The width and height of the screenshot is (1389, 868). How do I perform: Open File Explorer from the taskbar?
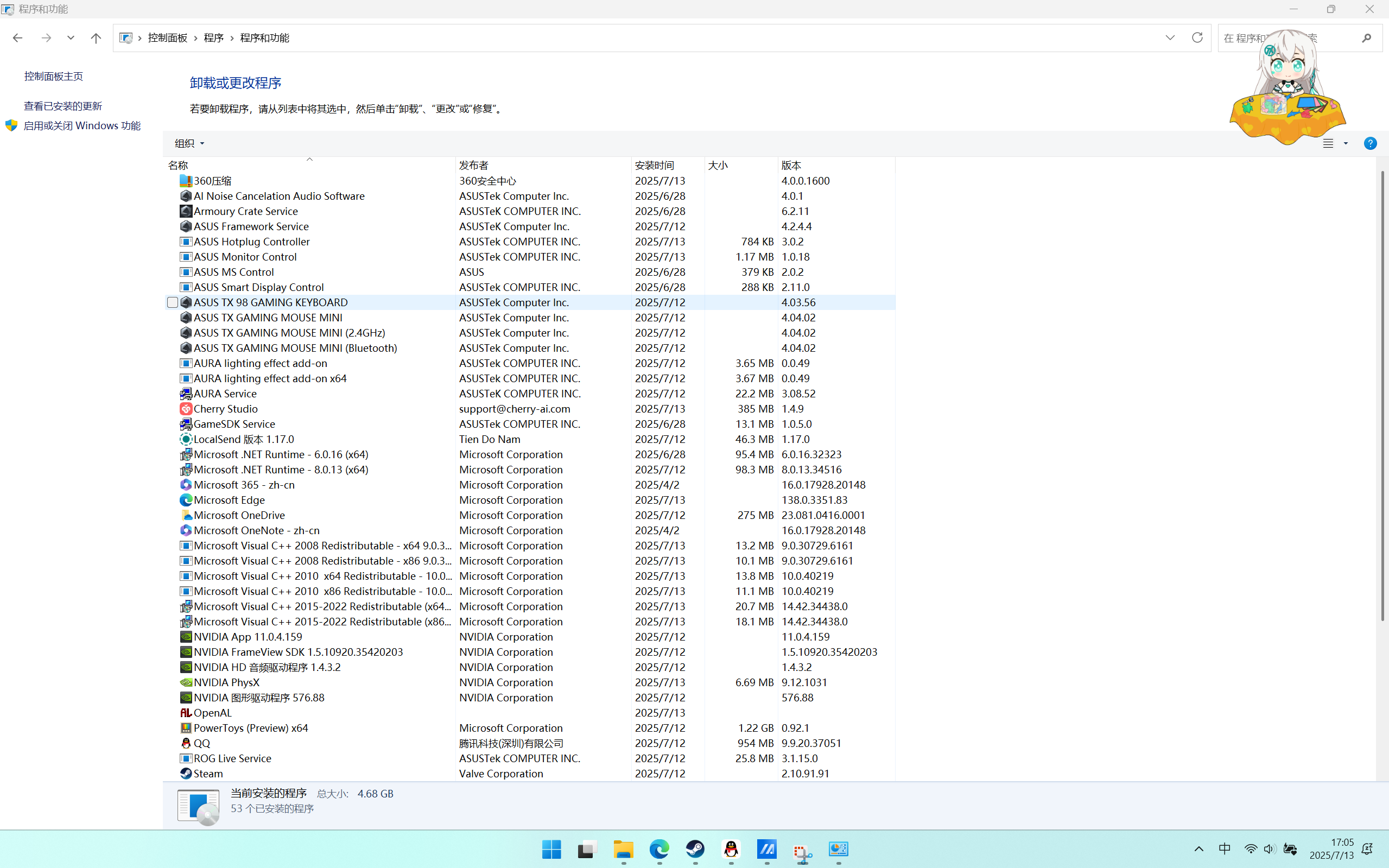point(623,849)
